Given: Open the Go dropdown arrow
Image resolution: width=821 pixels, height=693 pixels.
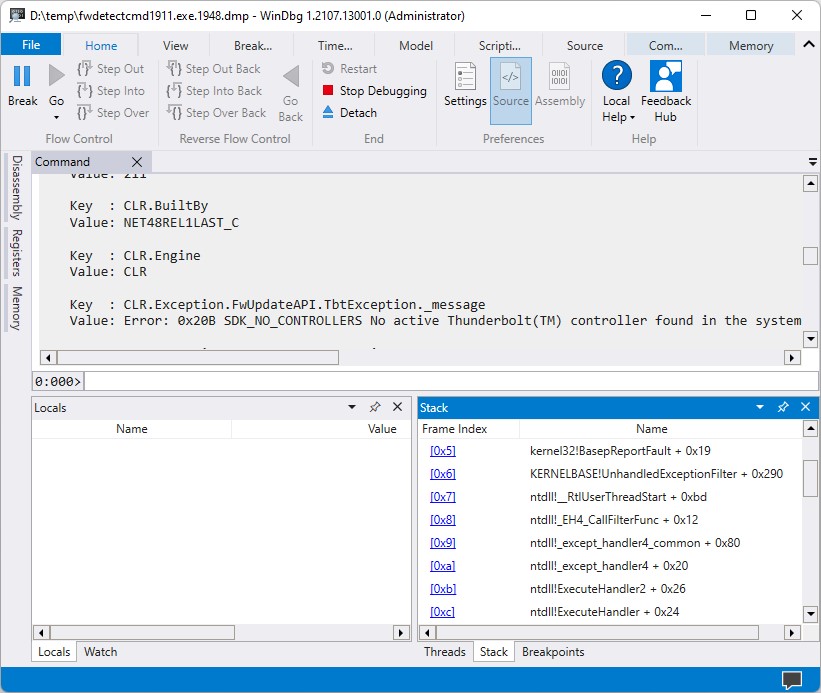Looking at the screenshot, I should tap(56, 117).
